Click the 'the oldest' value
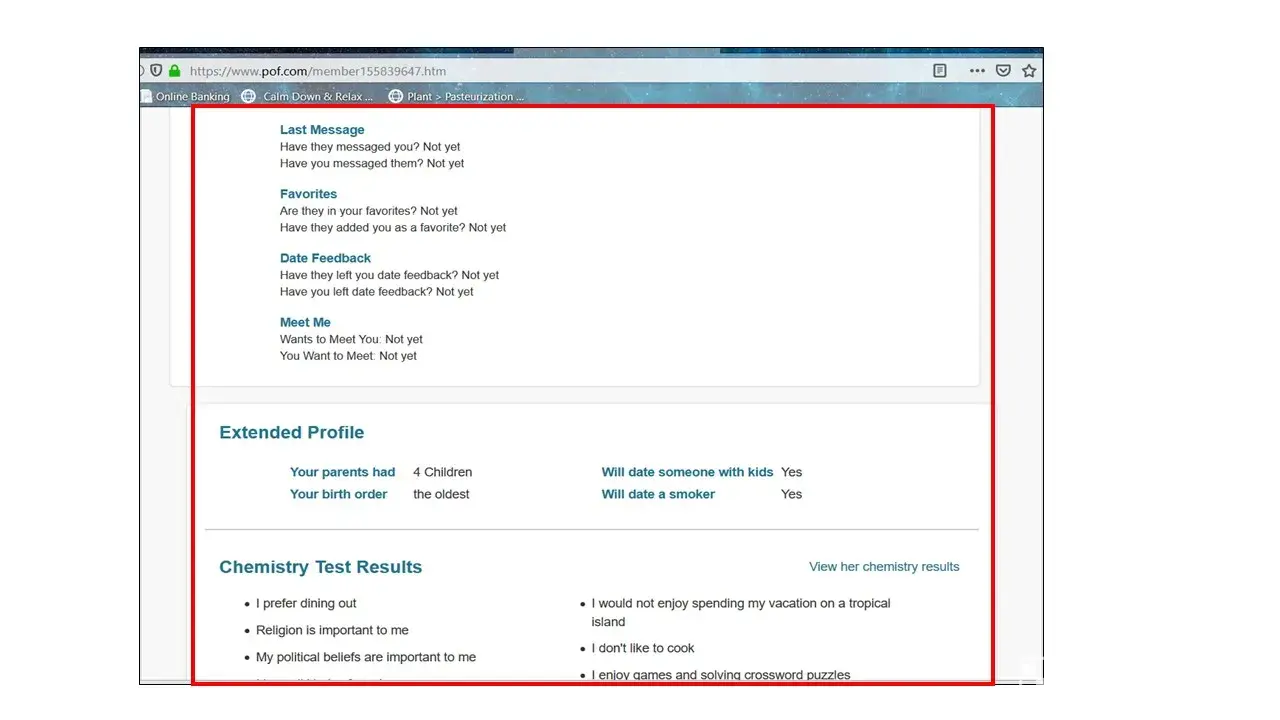The image size is (1280, 720). (441, 494)
